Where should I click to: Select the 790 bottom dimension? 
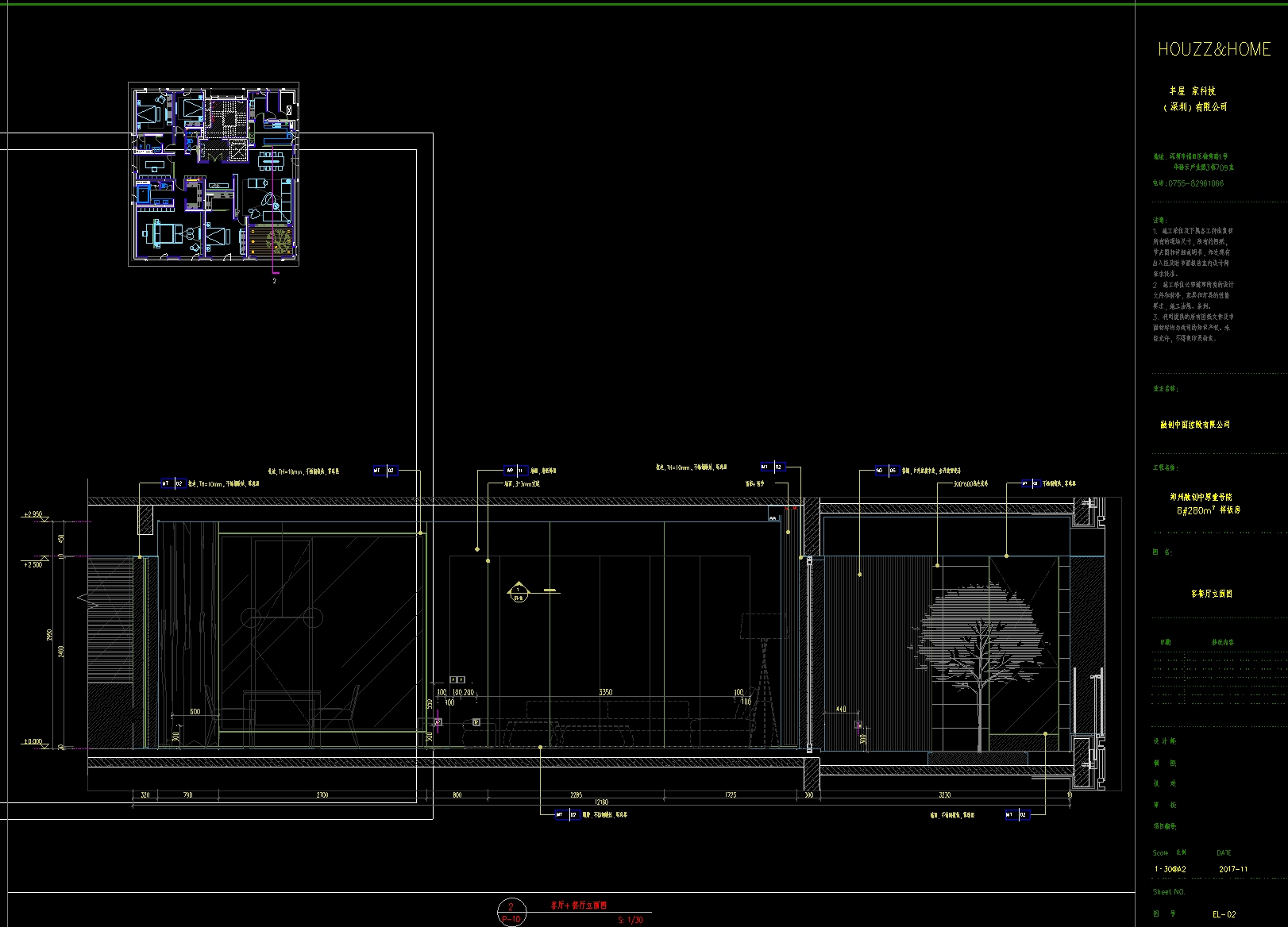[187, 794]
